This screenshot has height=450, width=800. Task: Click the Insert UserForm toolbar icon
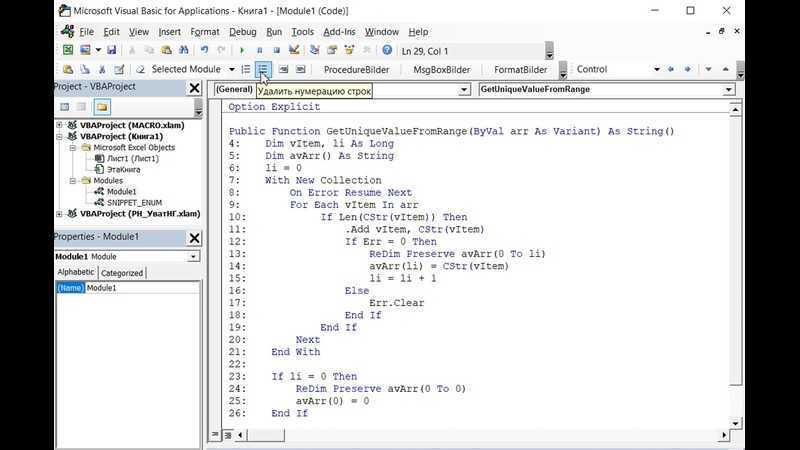[x=85, y=50]
